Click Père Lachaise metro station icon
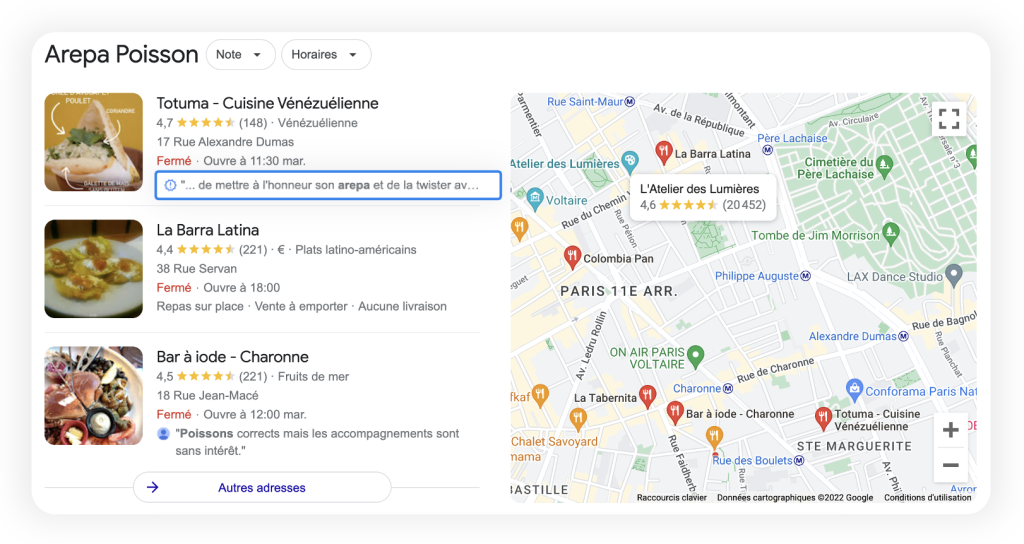The width and height of the screenshot is (1024, 544). (x=767, y=150)
